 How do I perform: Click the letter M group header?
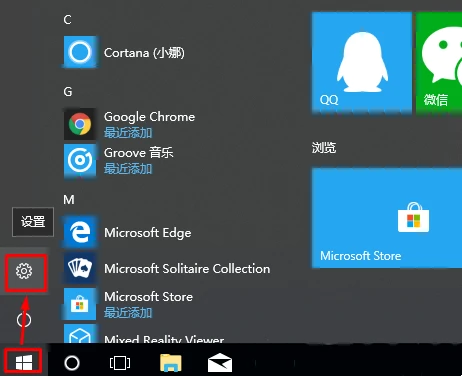tap(69, 200)
